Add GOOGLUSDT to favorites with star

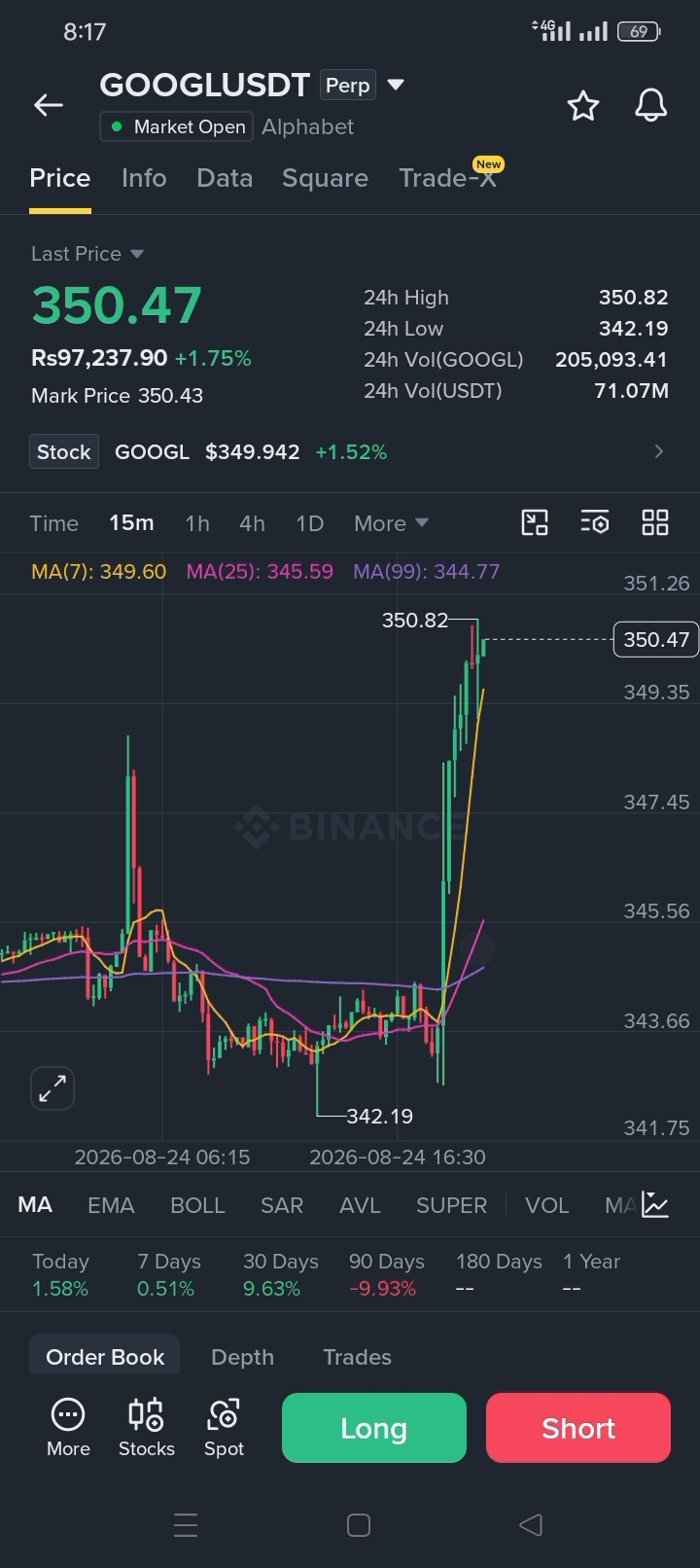pos(583,105)
